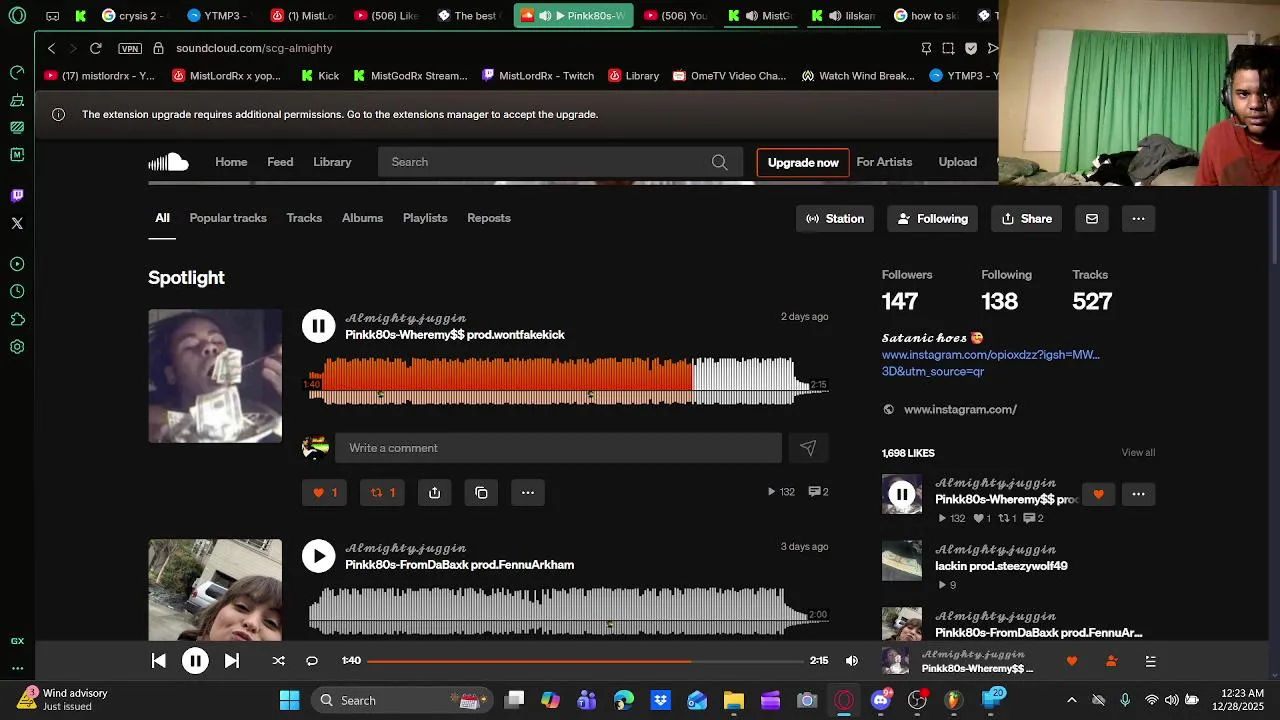This screenshot has width=1280, height=720.
Task: Play Pinkk80s-FromDaBaxk prod.FennuArkham track
Action: pos(318,556)
